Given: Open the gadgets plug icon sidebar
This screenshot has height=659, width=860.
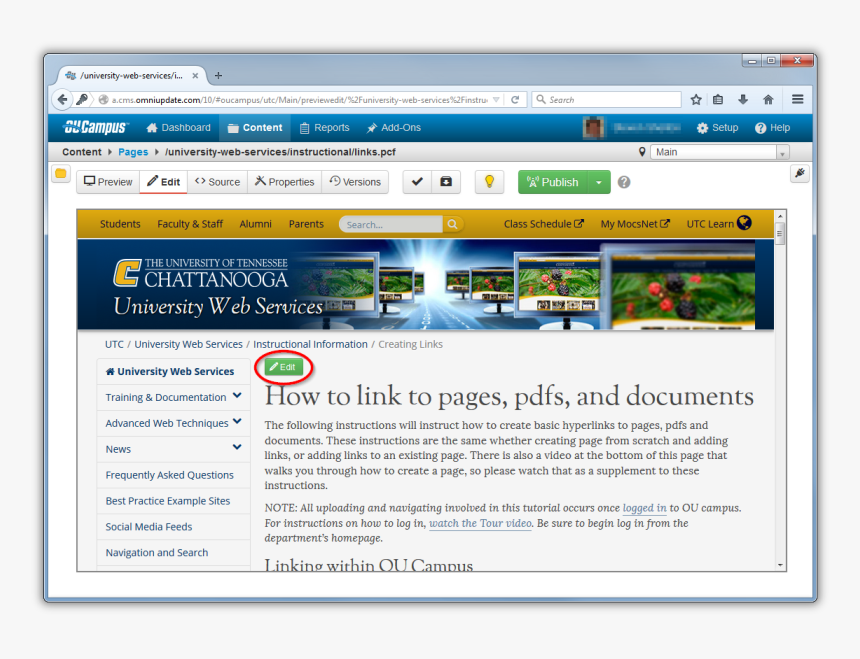Looking at the screenshot, I should coord(800,173).
